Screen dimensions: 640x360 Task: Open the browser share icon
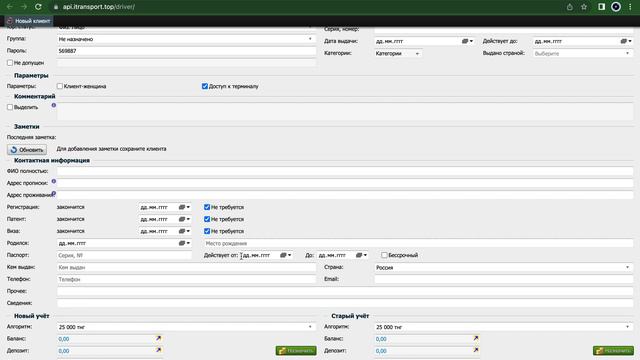tap(569, 7)
